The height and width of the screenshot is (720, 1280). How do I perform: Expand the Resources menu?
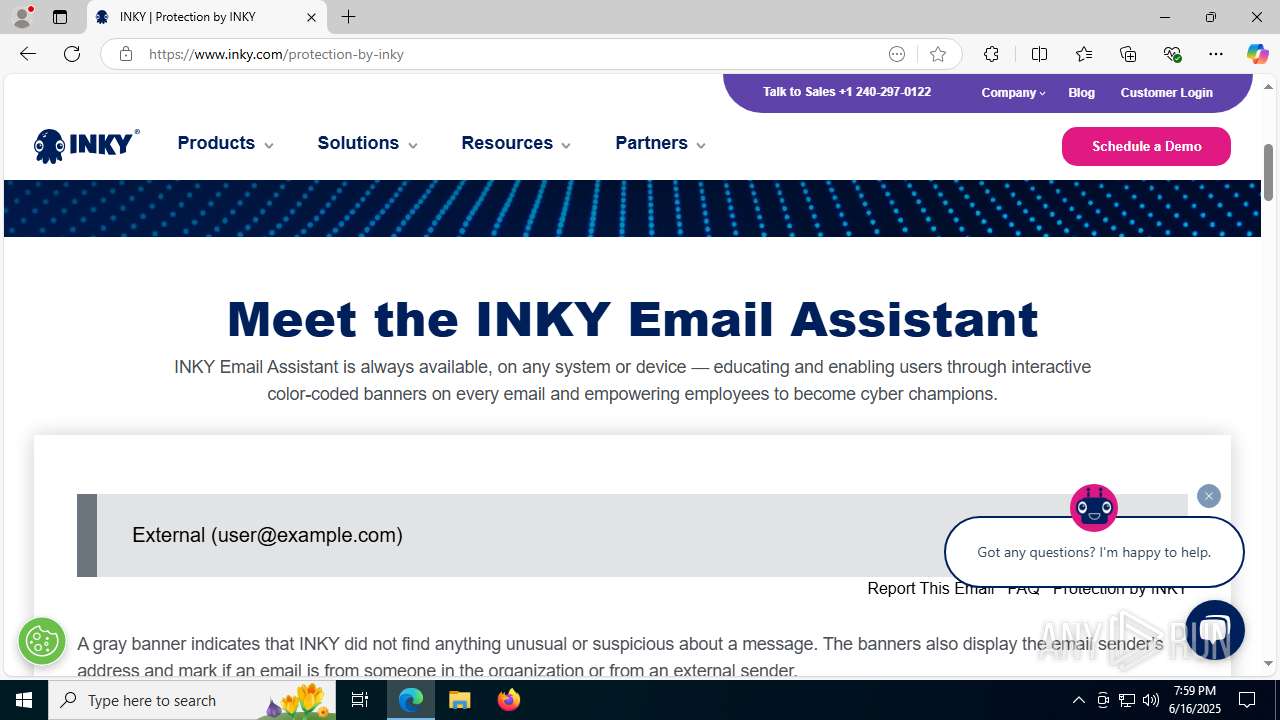click(x=516, y=143)
